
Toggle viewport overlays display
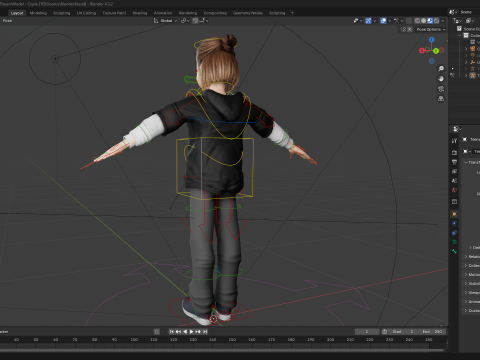point(383,21)
